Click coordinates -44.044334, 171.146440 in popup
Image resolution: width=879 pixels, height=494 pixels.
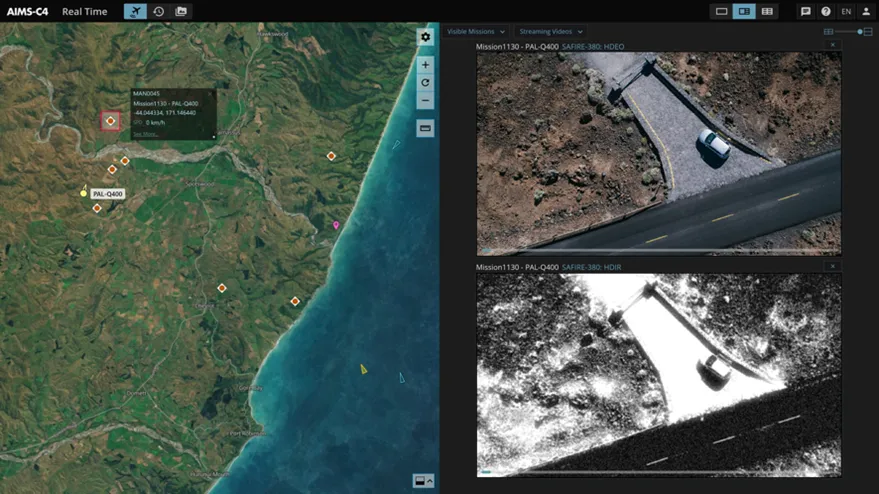coord(165,113)
